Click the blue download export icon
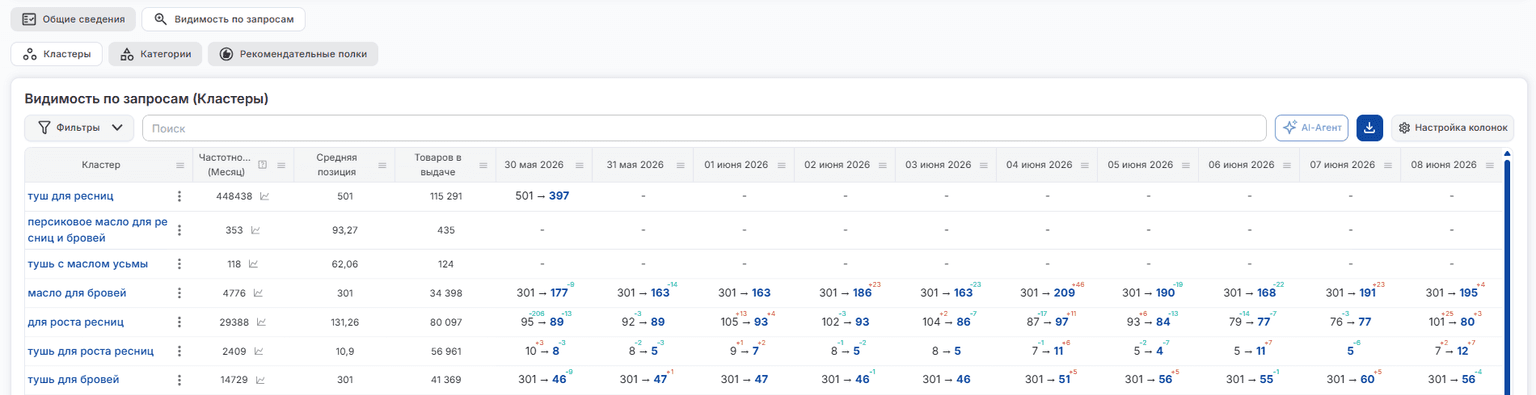The image size is (1536, 395). click(1369, 128)
